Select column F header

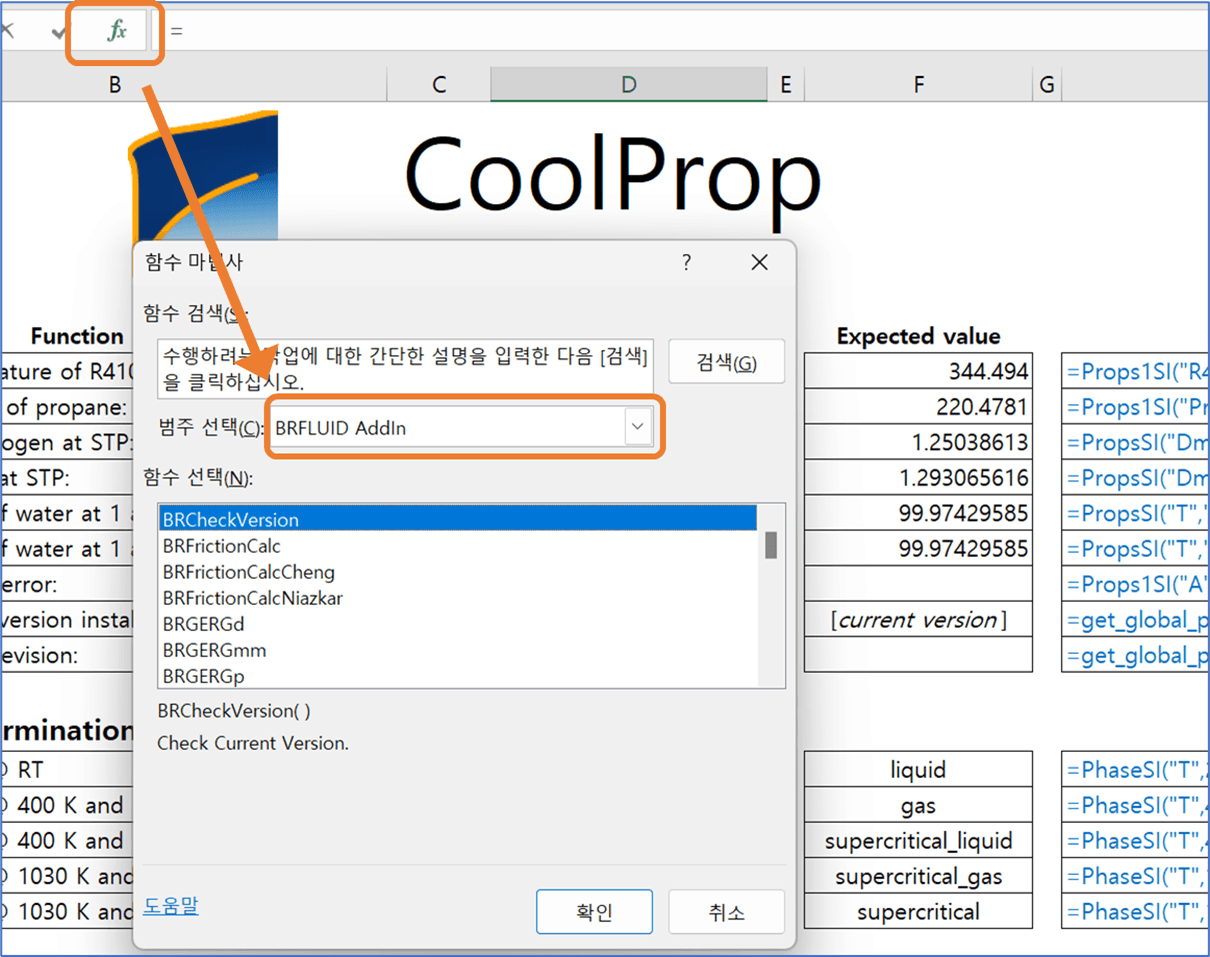click(x=918, y=85)
